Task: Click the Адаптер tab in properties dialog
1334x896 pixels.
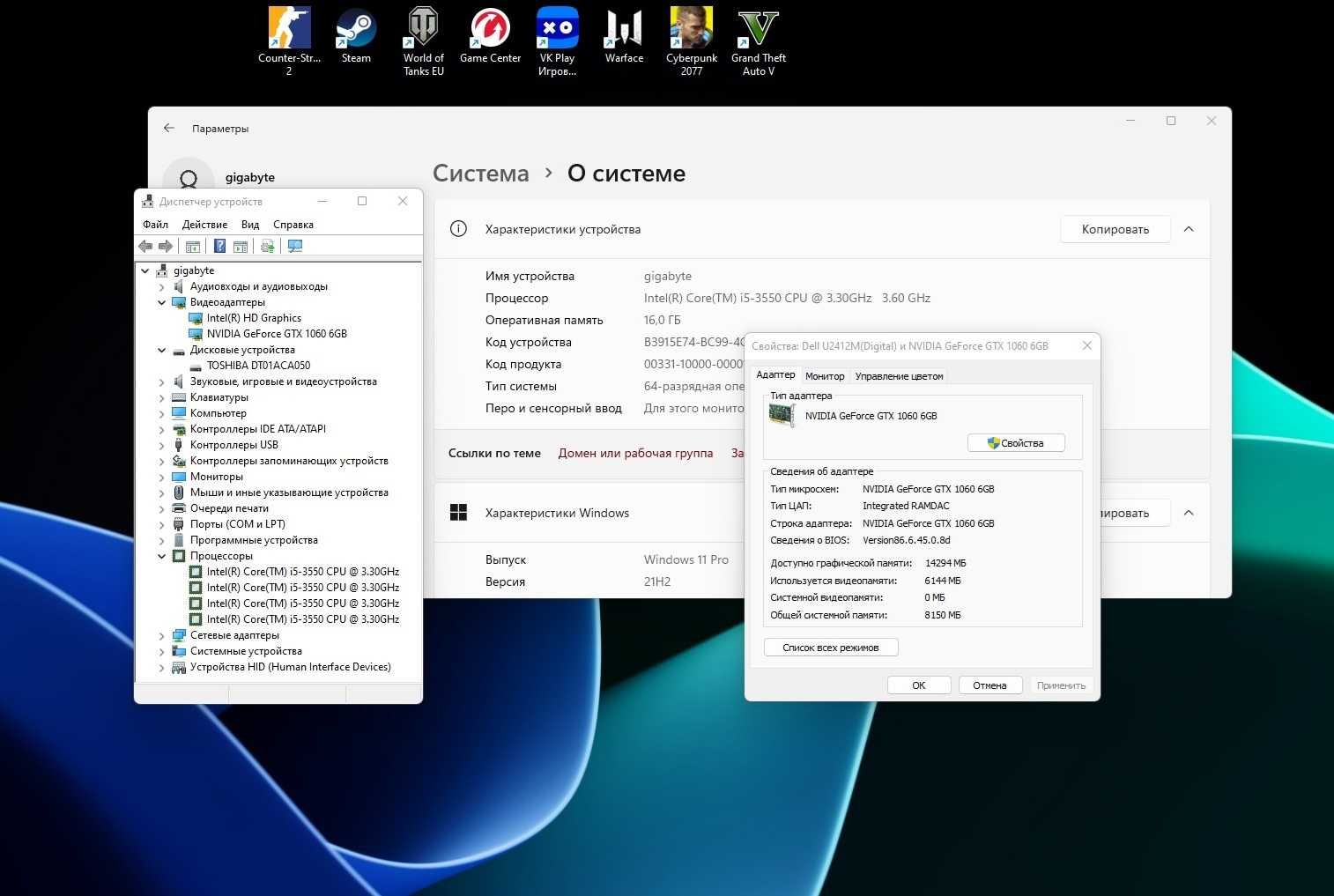Action: click(x=775, y=375)
